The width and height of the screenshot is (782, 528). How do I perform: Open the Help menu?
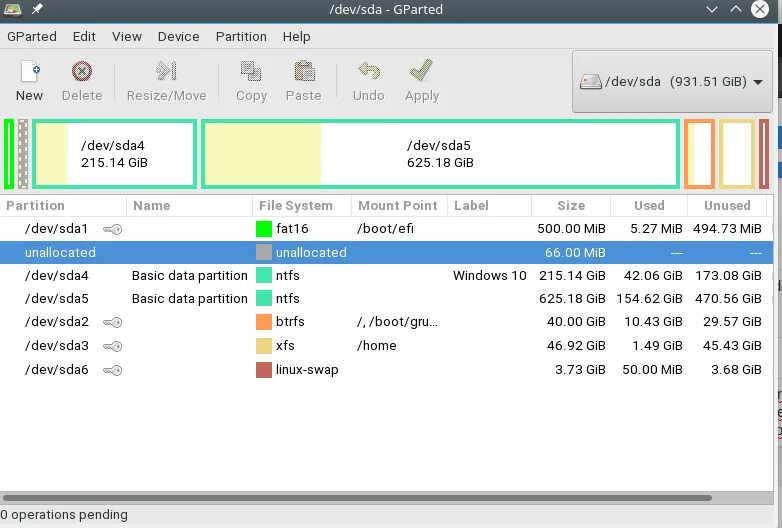[x=296, y=36]
